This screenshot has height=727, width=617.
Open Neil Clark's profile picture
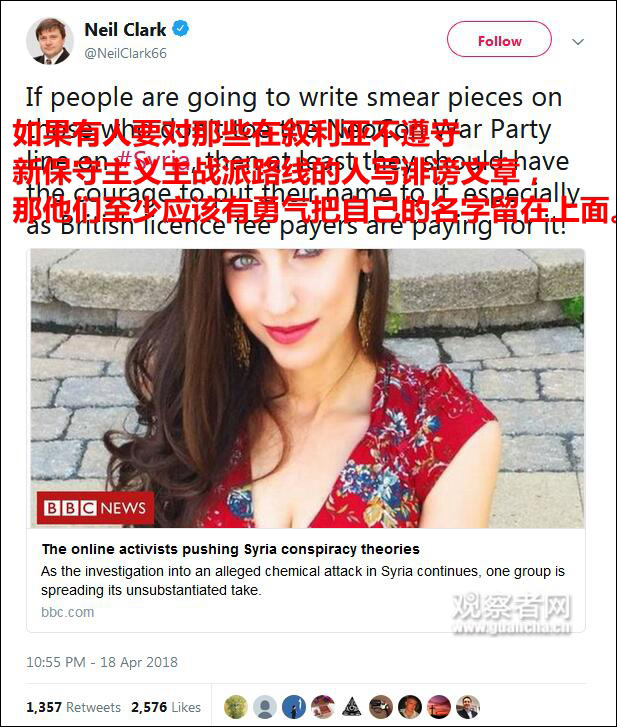[50, 41]
